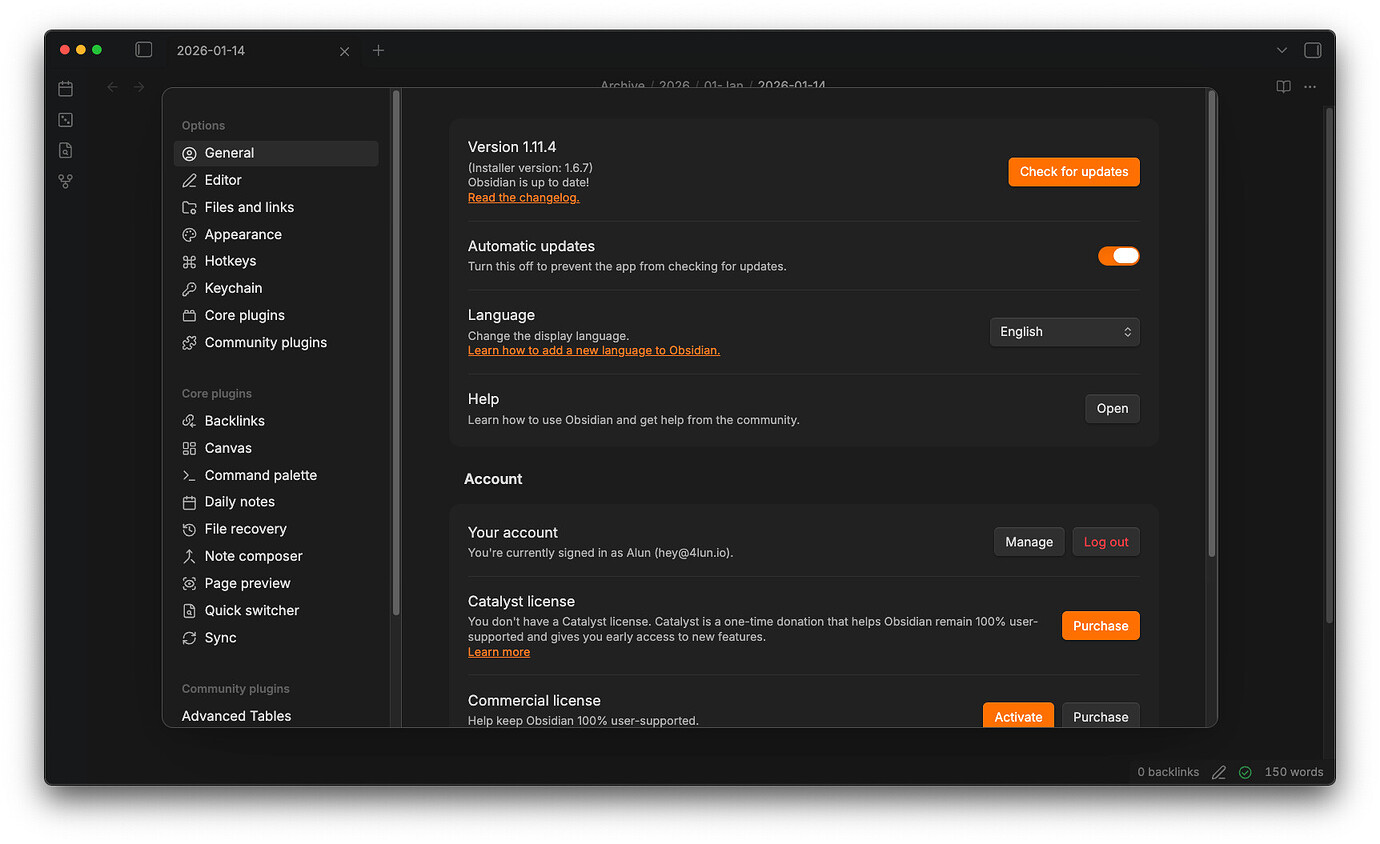The width and height of the screenshot is (1380, 844).
Task: Expand the tab list chevron near window top
Action: point(1282,49)
